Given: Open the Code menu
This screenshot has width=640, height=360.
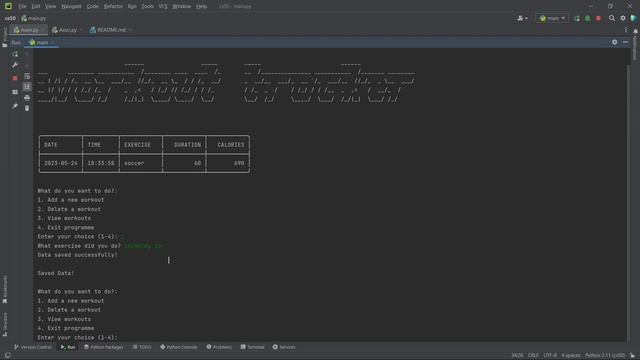Looking at the screenshot, I should (x=93, y=6).
